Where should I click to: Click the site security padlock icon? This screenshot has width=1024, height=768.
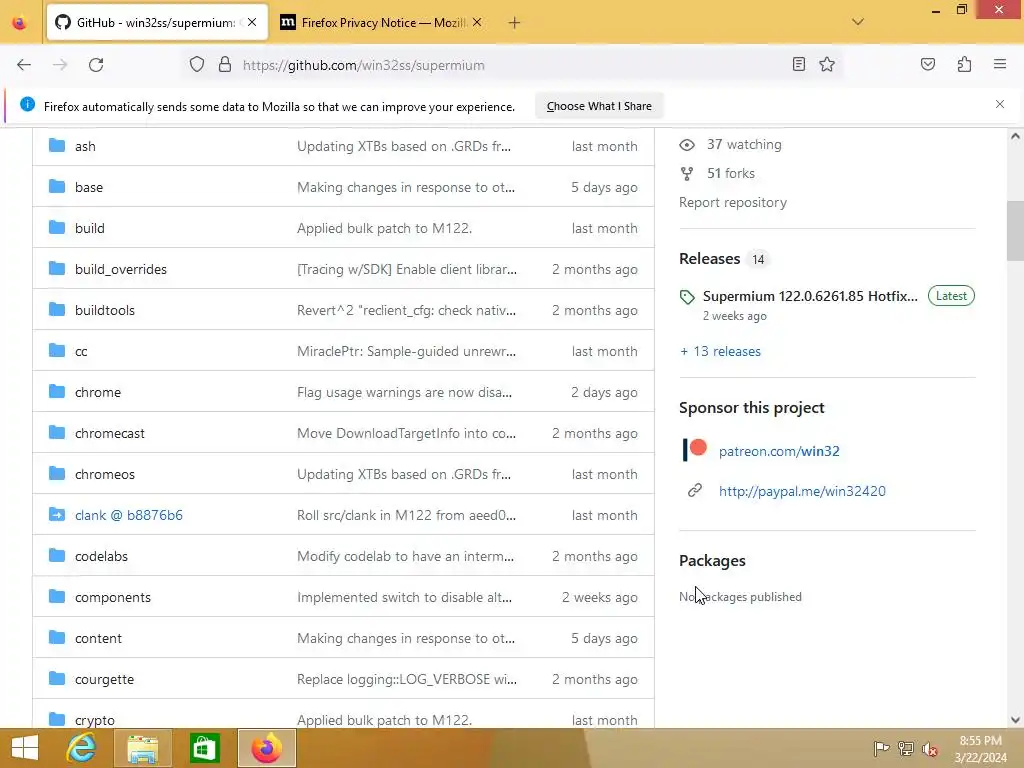(x=225, y=65)
